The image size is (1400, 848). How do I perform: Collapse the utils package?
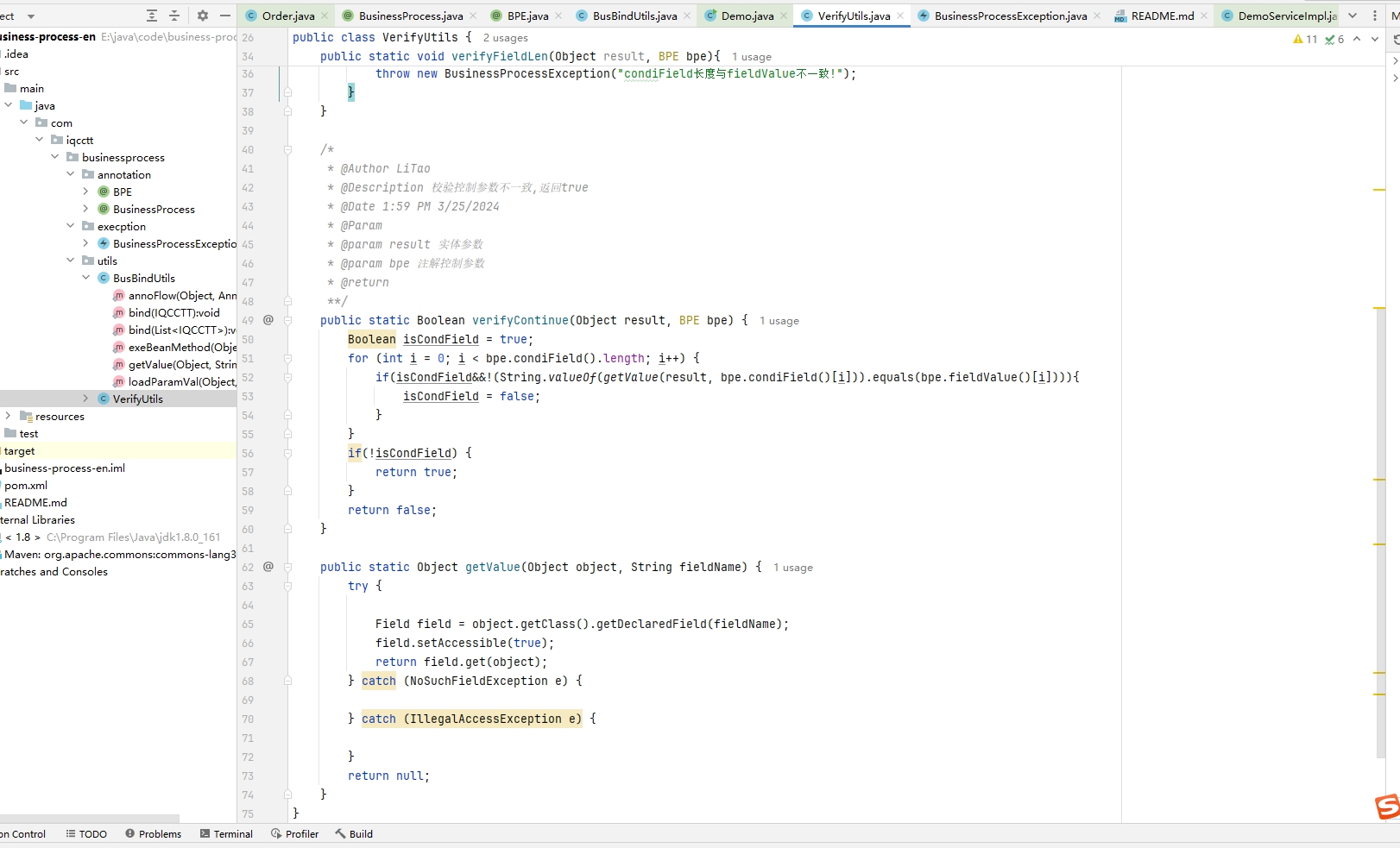(71, 261)
